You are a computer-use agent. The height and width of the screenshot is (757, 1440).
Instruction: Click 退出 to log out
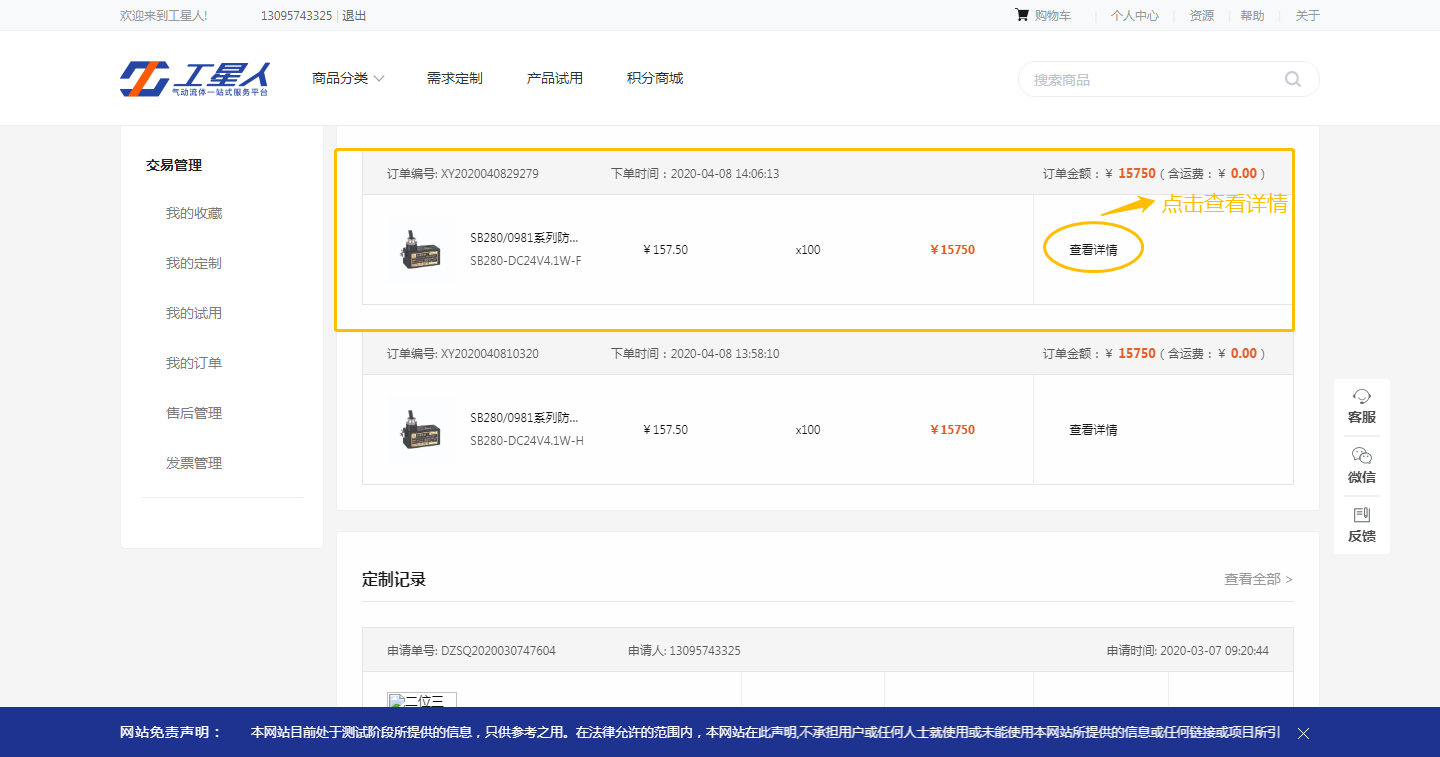click(354, 15)
